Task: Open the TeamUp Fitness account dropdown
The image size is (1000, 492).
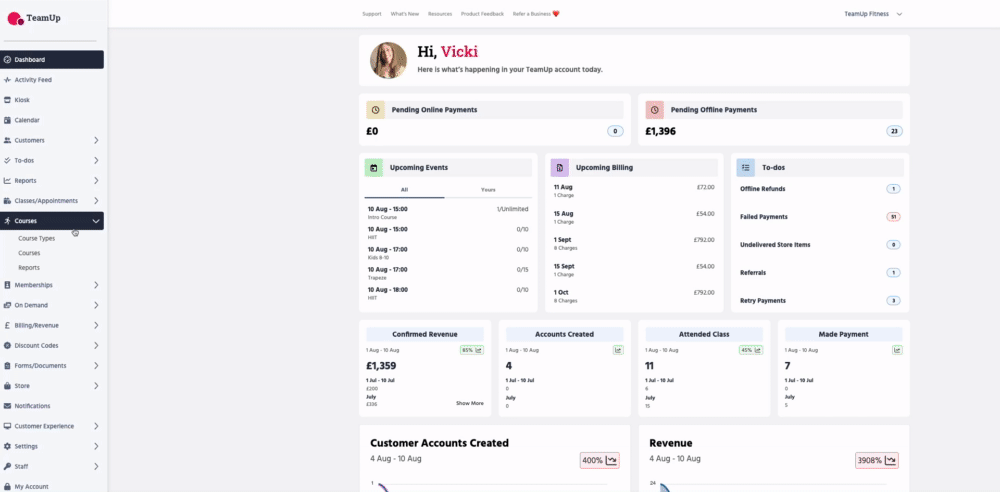Action: [x=873, y=14]
